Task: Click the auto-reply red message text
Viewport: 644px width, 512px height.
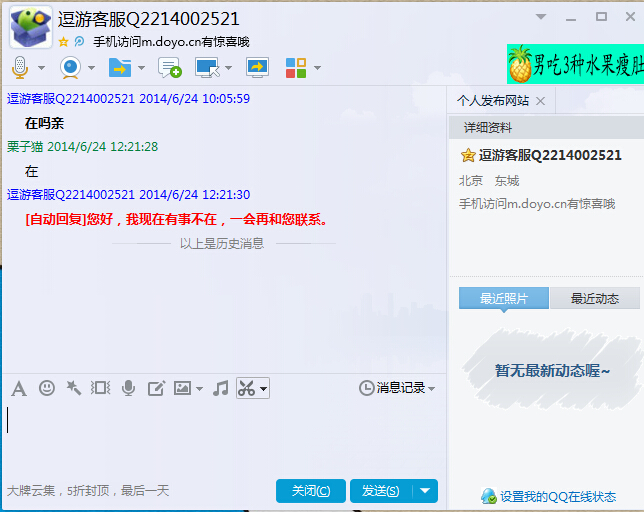Action: (177, 219)
